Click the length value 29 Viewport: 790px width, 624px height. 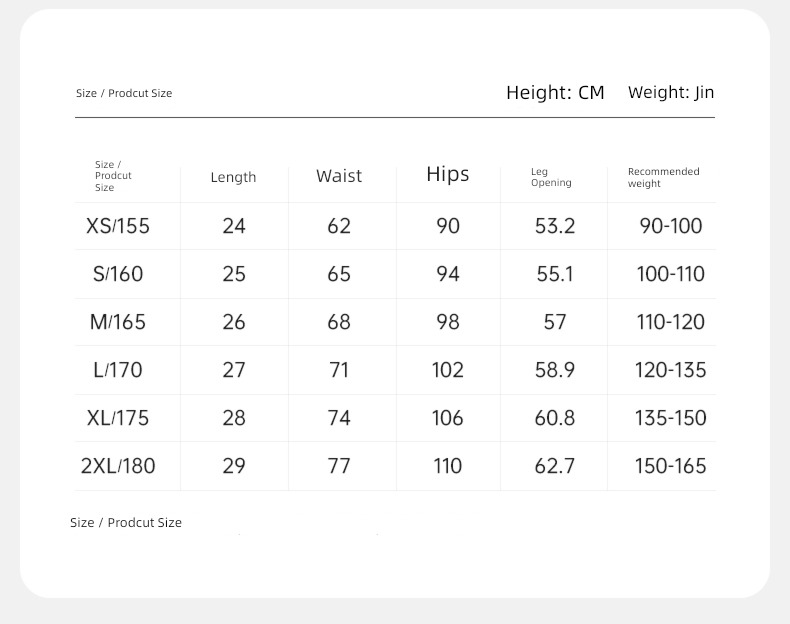coord(234,466)
